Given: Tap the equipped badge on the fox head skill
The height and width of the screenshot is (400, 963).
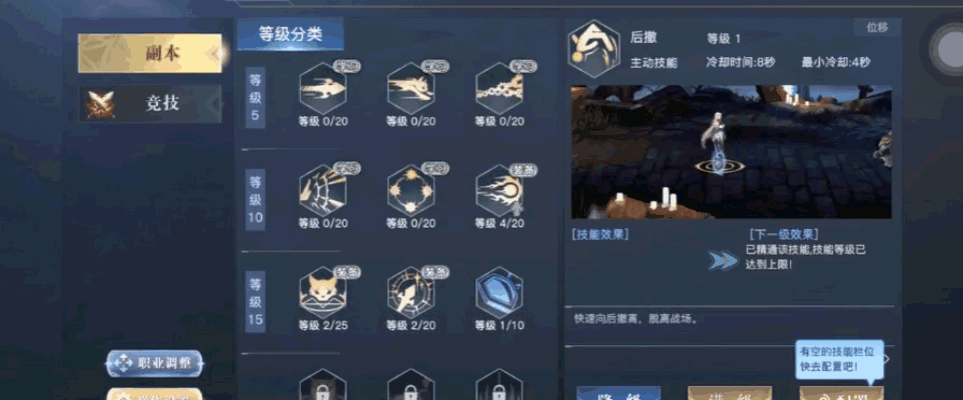Looking at the screenshot, I should 348,272.
